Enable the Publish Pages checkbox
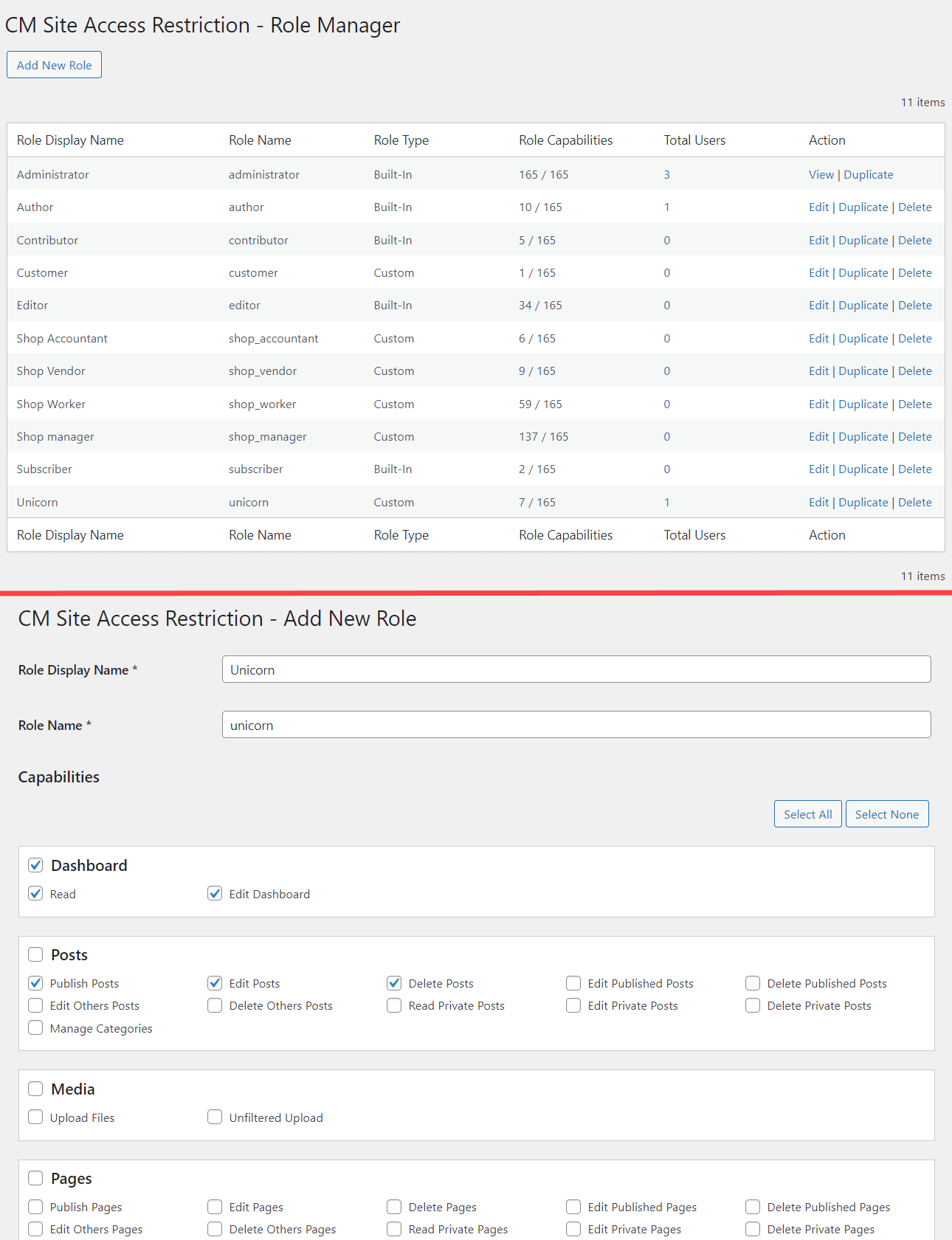 click(35, 1207)
